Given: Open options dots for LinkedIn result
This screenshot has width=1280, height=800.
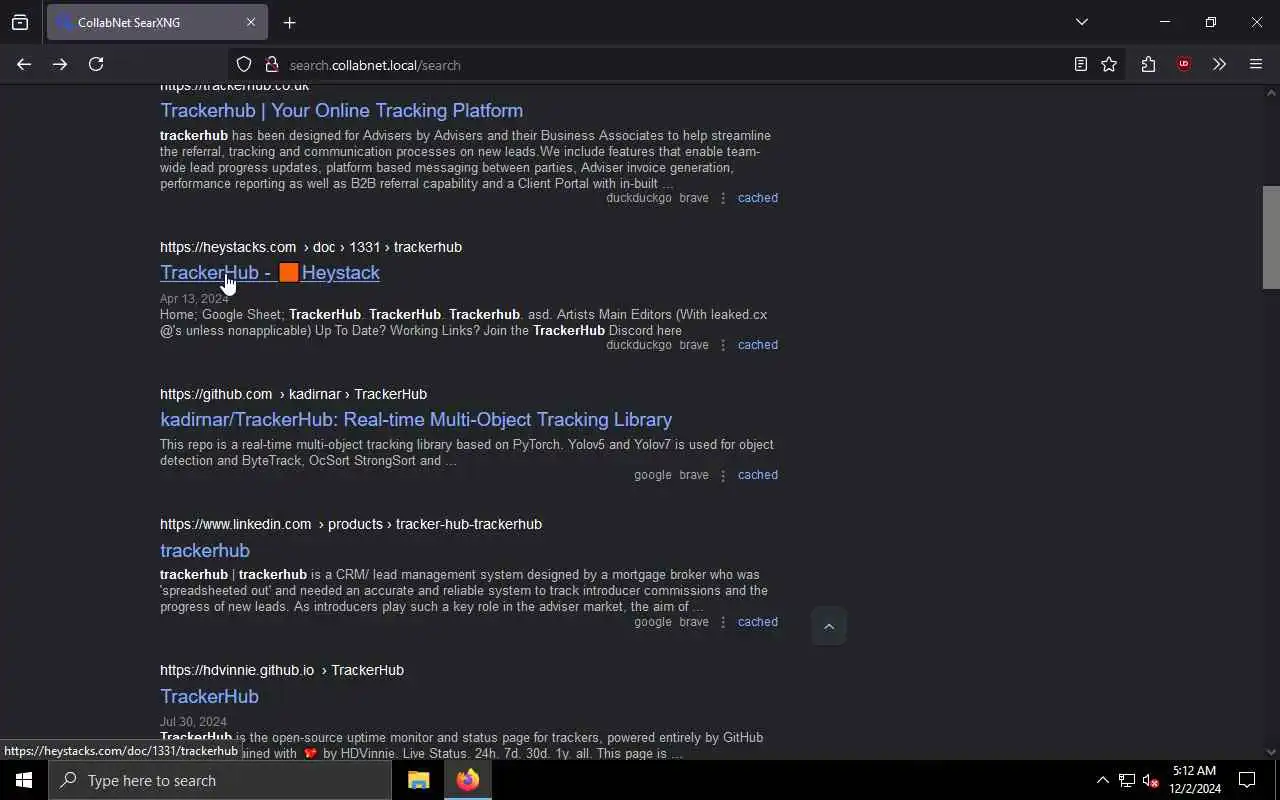Looking at the screenshot, I should coord(723,622).
